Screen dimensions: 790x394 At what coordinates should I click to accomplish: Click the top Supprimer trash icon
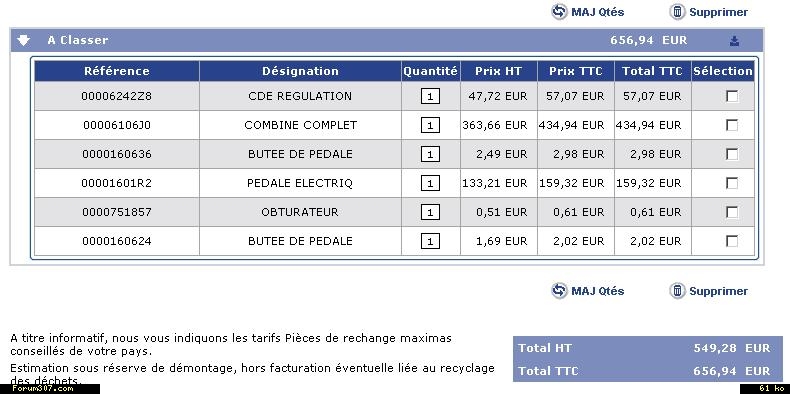click(677, 12)
